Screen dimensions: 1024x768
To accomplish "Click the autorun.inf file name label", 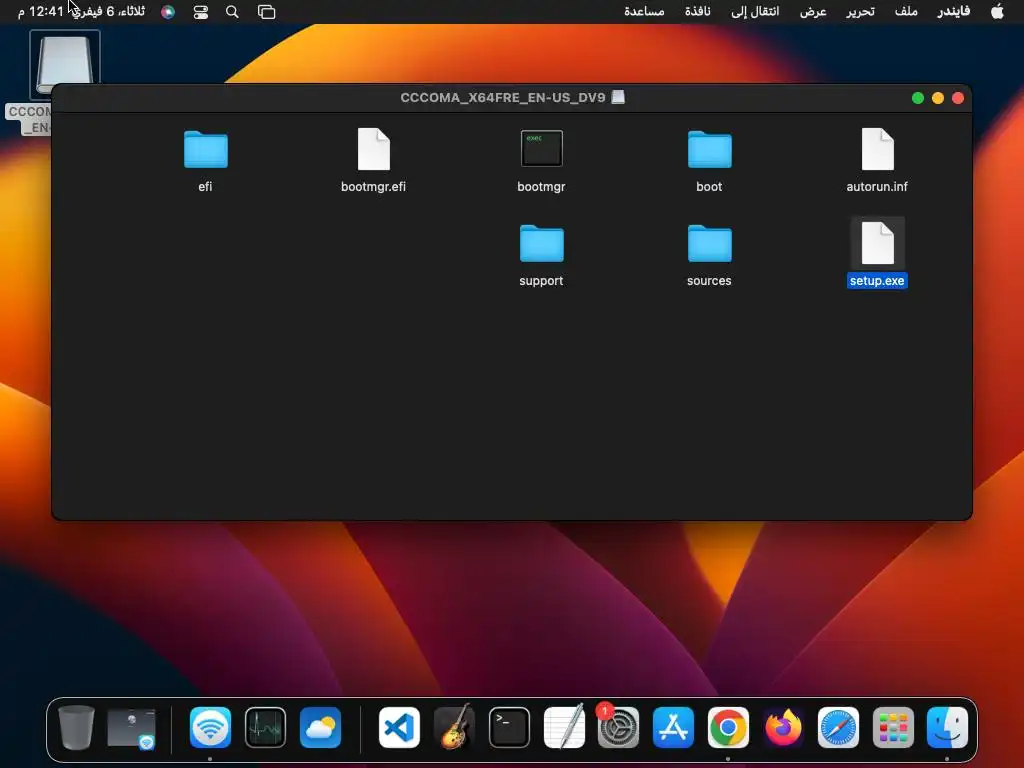I will coord(877,187).
